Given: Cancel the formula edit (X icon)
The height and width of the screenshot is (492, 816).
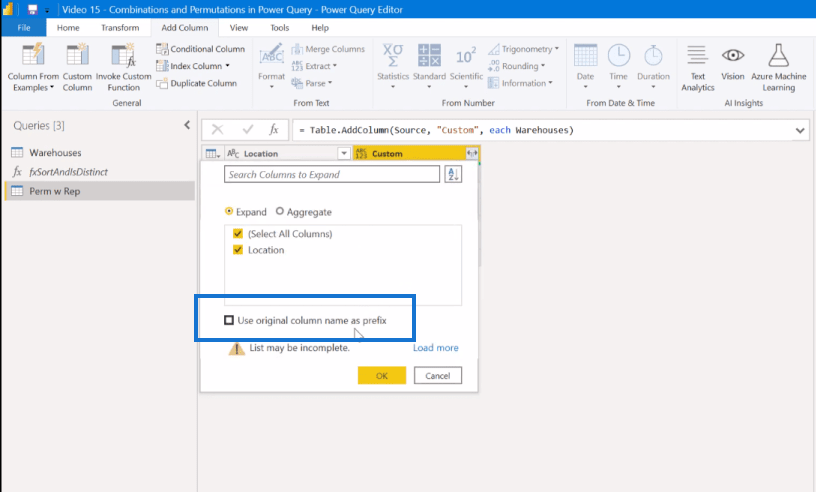Looking at the screenshot, I should click(218, 130).
